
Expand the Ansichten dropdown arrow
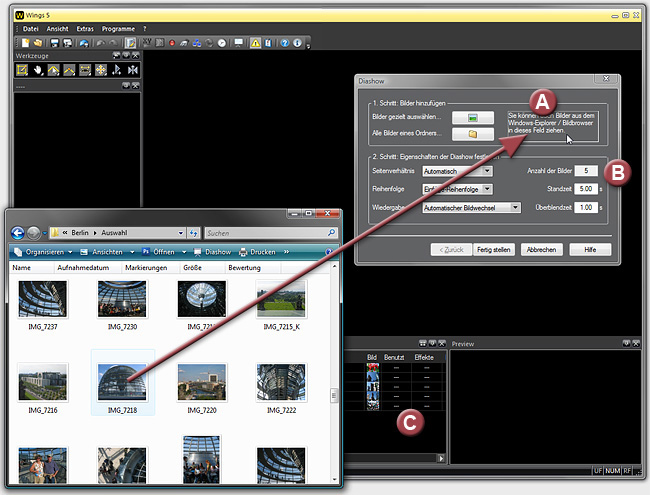point(132,252)
